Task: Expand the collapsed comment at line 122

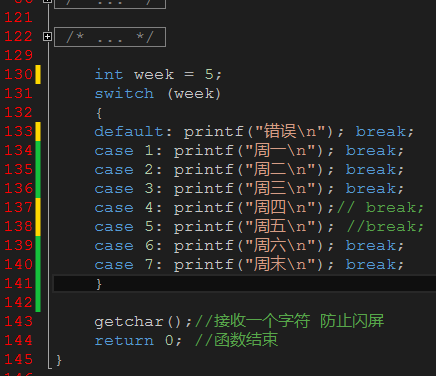Action: 47,37
